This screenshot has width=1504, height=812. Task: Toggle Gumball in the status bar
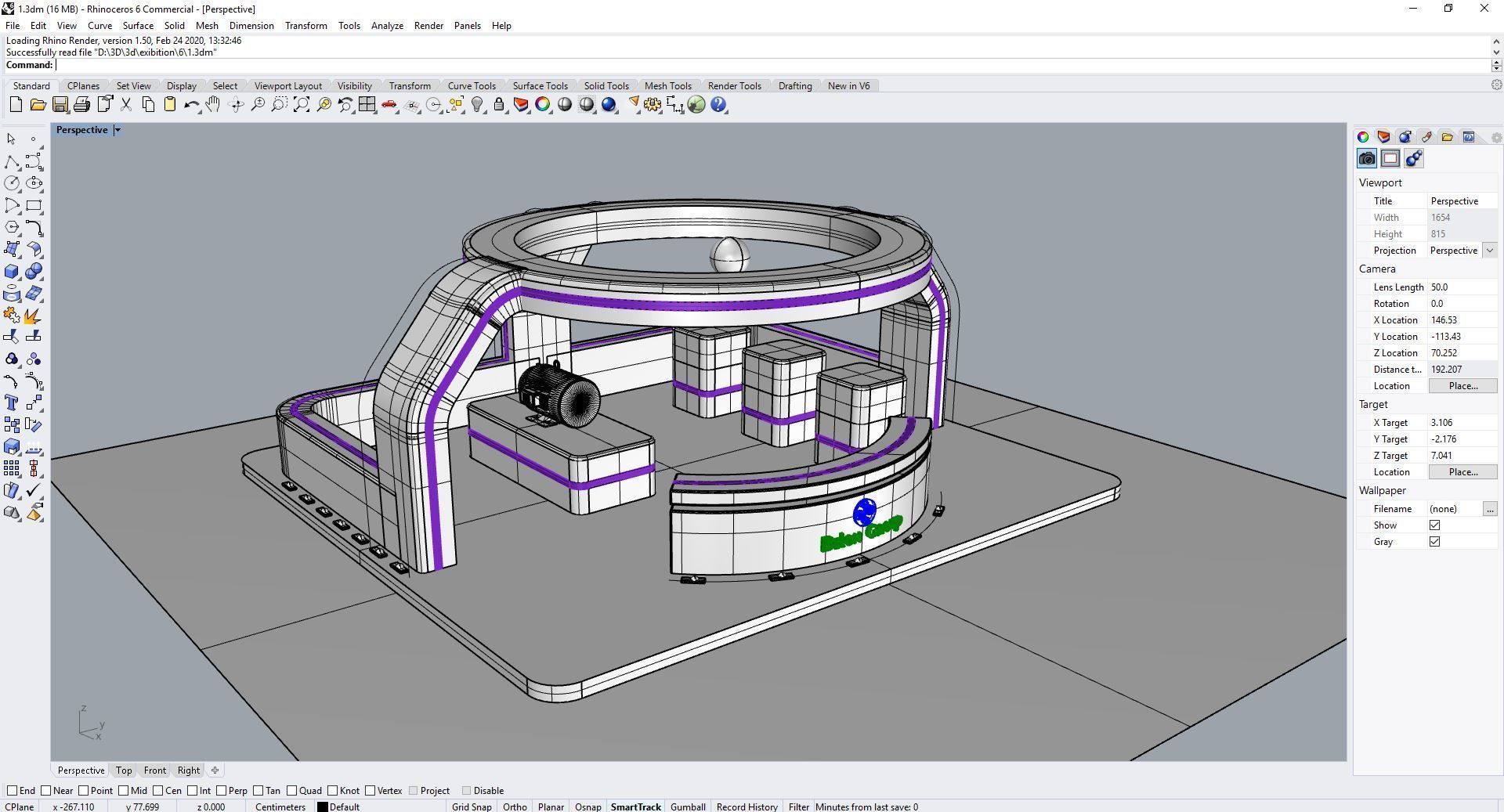pyautogui.click(x=688, y=807)
